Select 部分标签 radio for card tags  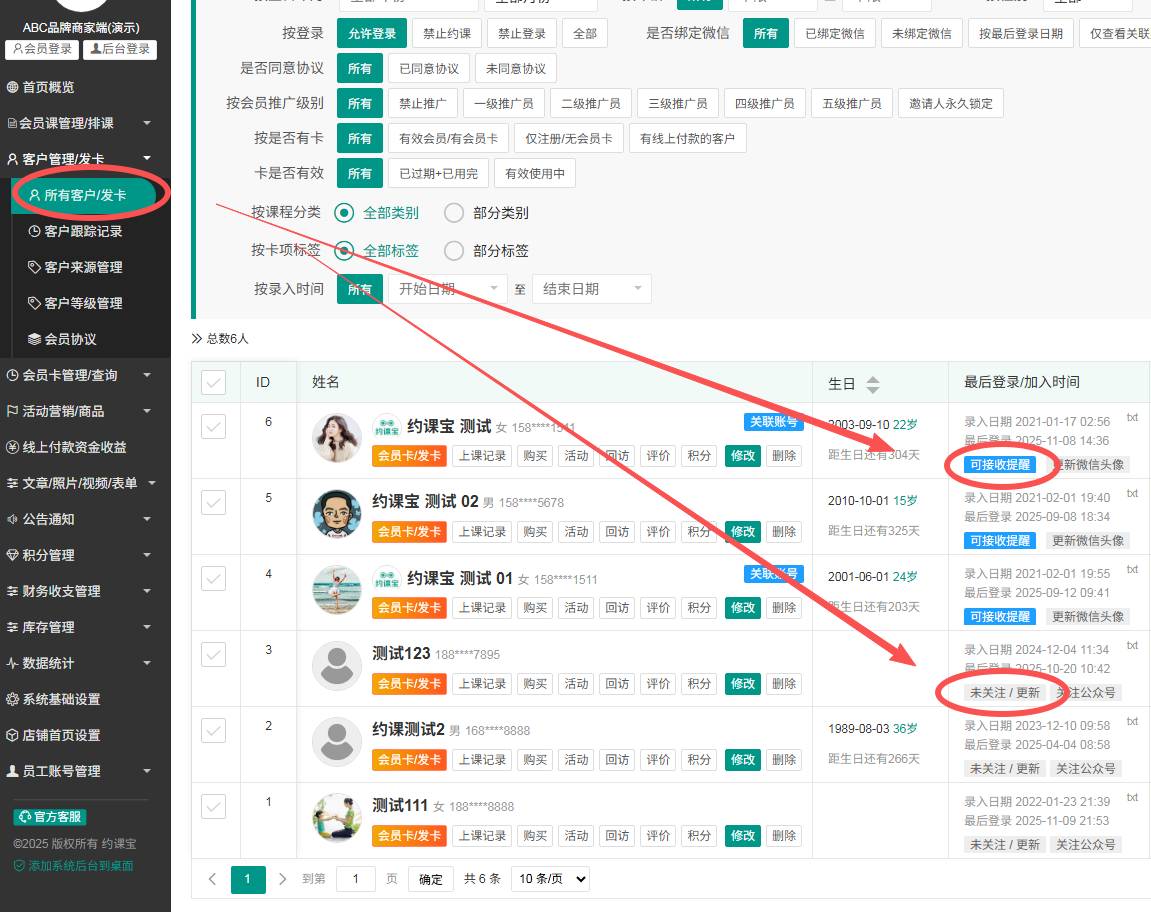[x=454, y=251]
